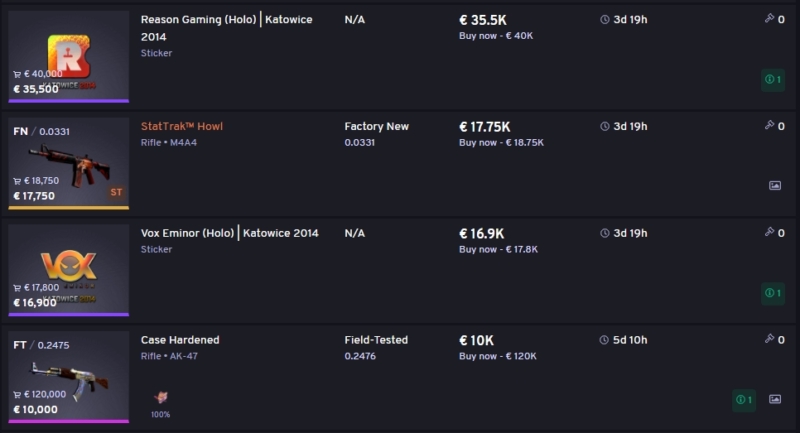Click the Reason Gaming sticker thumbnail
The image size is (800, 433).
[x=68, y=54]
